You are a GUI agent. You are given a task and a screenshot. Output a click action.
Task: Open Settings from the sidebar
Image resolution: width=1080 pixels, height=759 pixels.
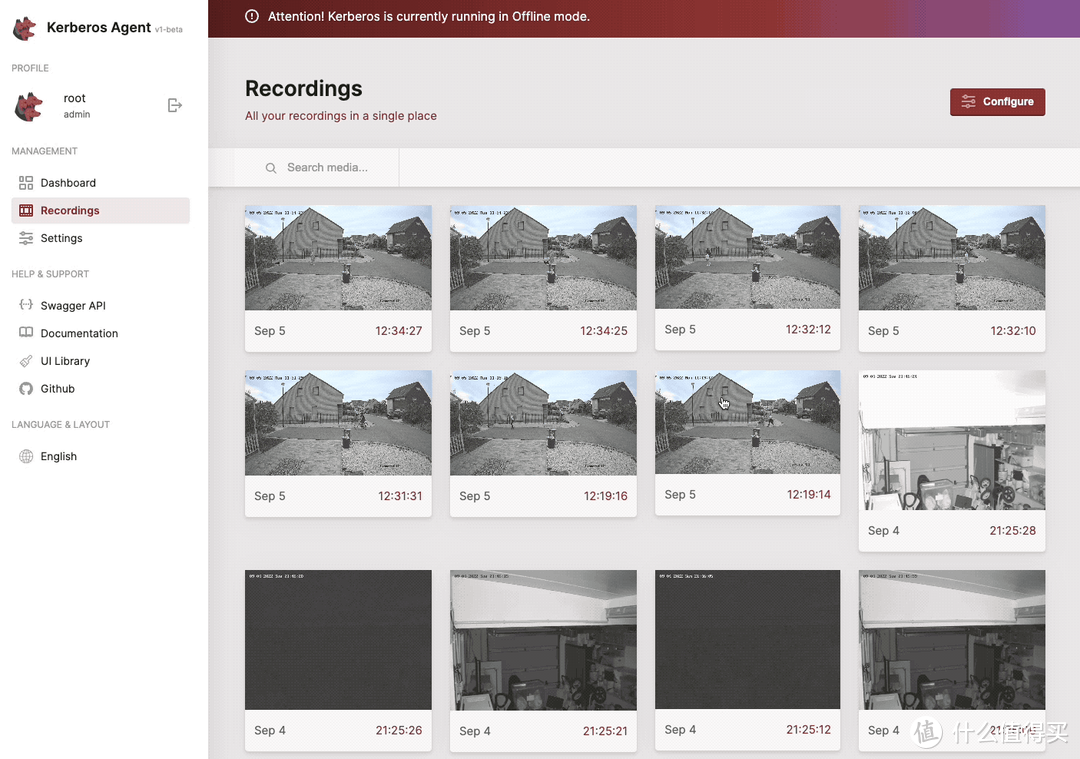[x=61, y=238]
